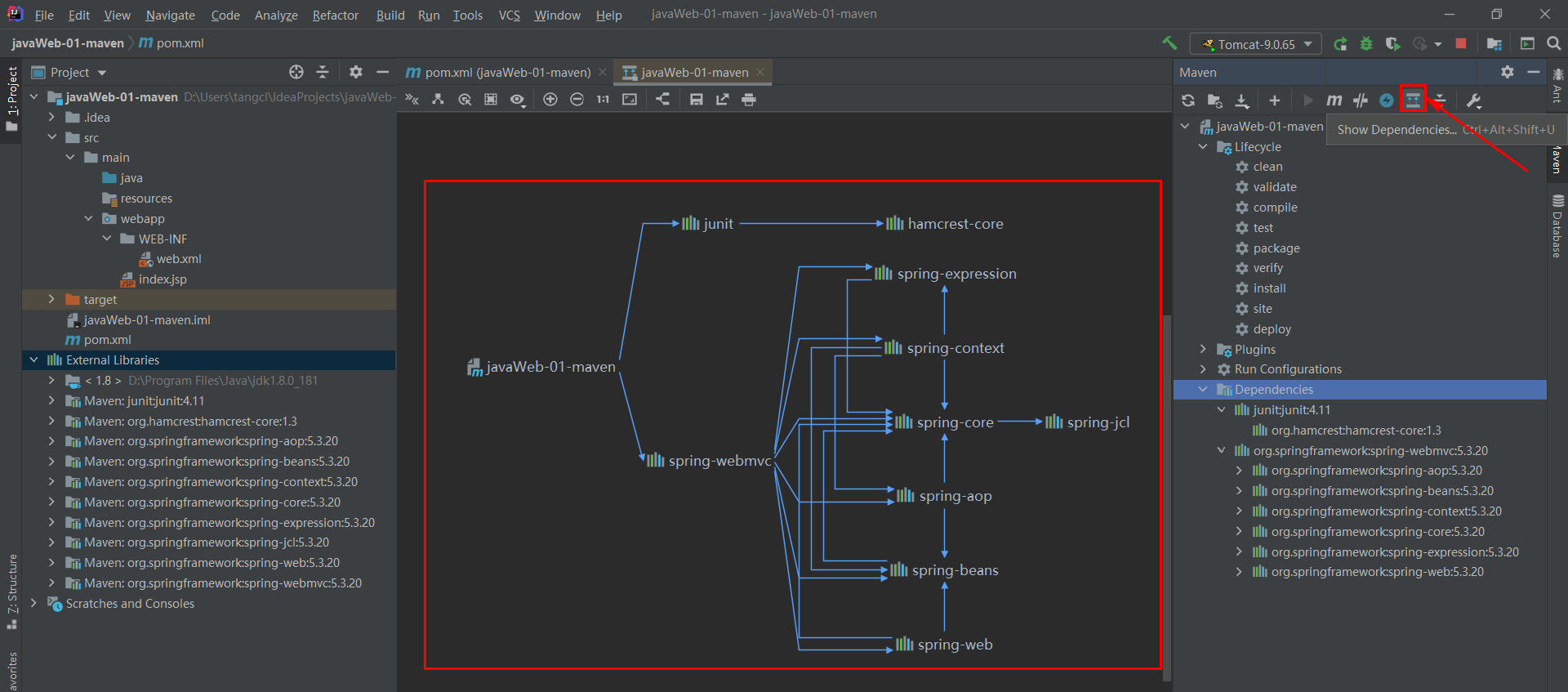Apply current layout to diagram
Image resolution: width=1568 pixels, height=692 pixels.
tap(662, 100)
